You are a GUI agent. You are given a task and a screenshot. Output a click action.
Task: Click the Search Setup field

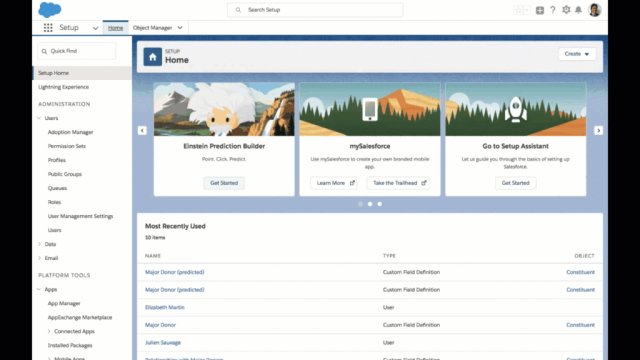click(x=315, y=10)
